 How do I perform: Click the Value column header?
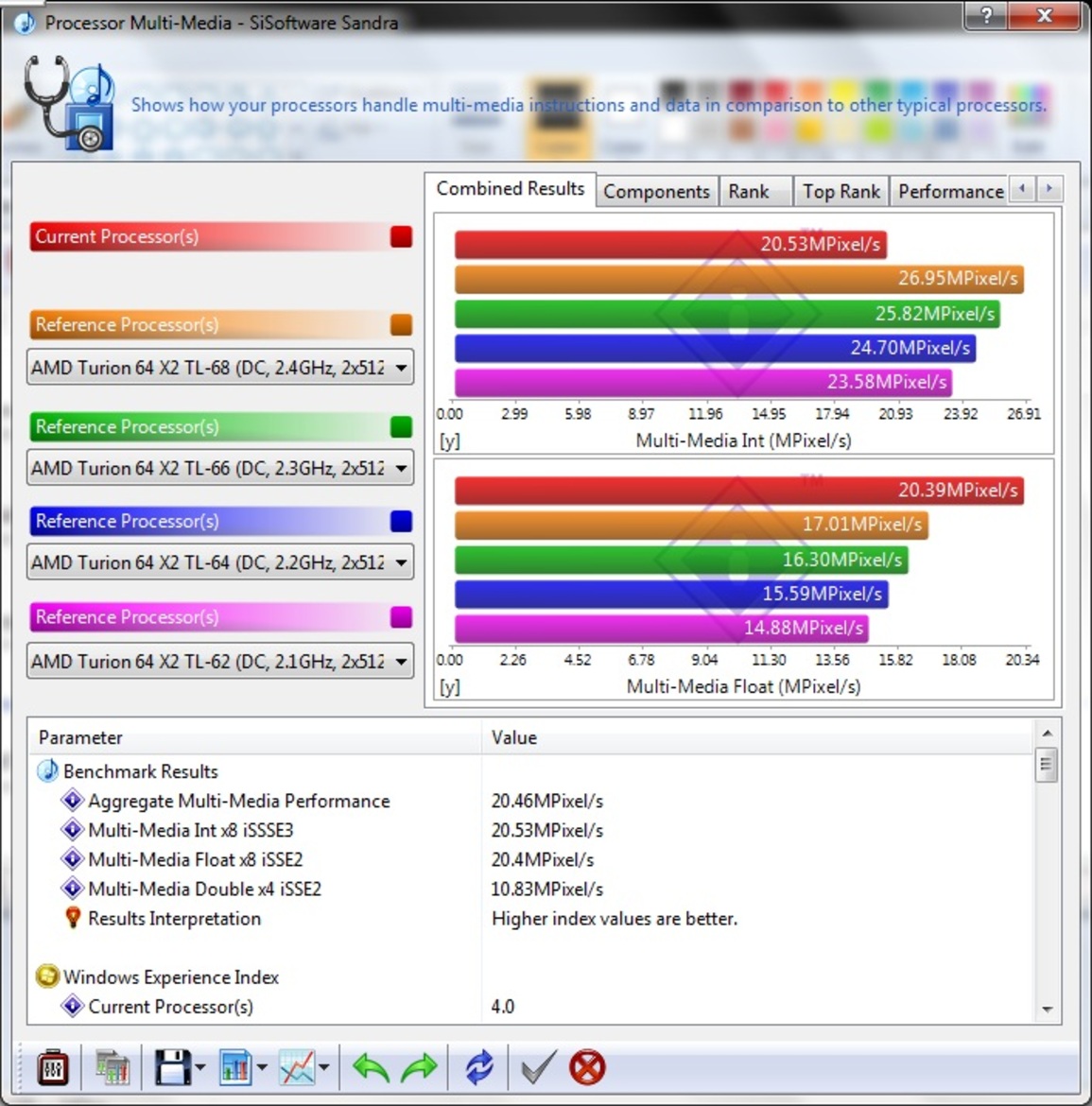[757, 737]
